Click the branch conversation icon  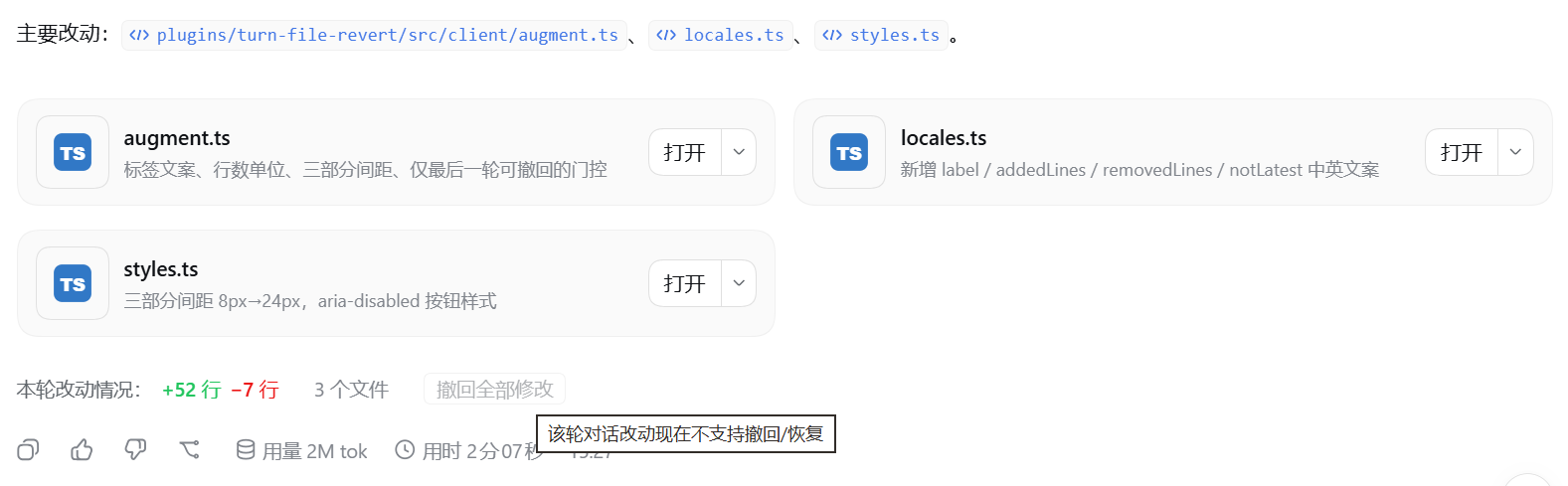pos(189,450)
